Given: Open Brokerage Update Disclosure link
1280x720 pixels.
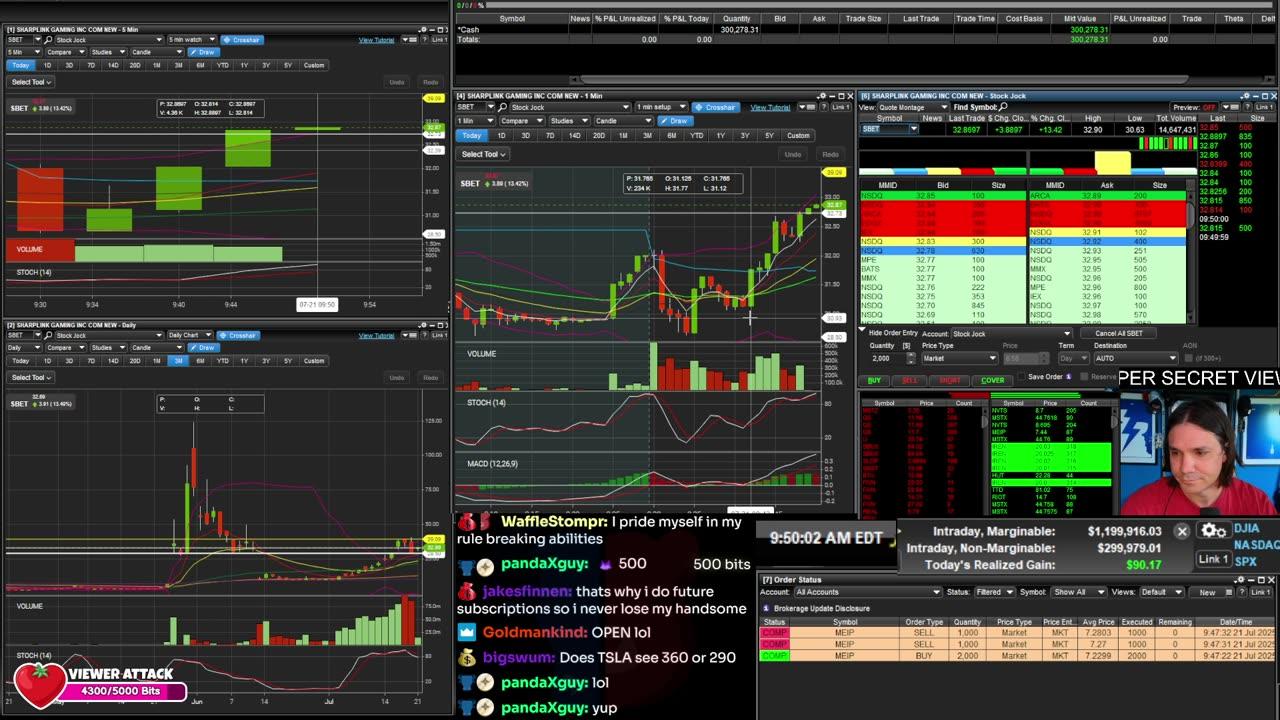Looking at the screenshot, I should (x=824, y=608).
